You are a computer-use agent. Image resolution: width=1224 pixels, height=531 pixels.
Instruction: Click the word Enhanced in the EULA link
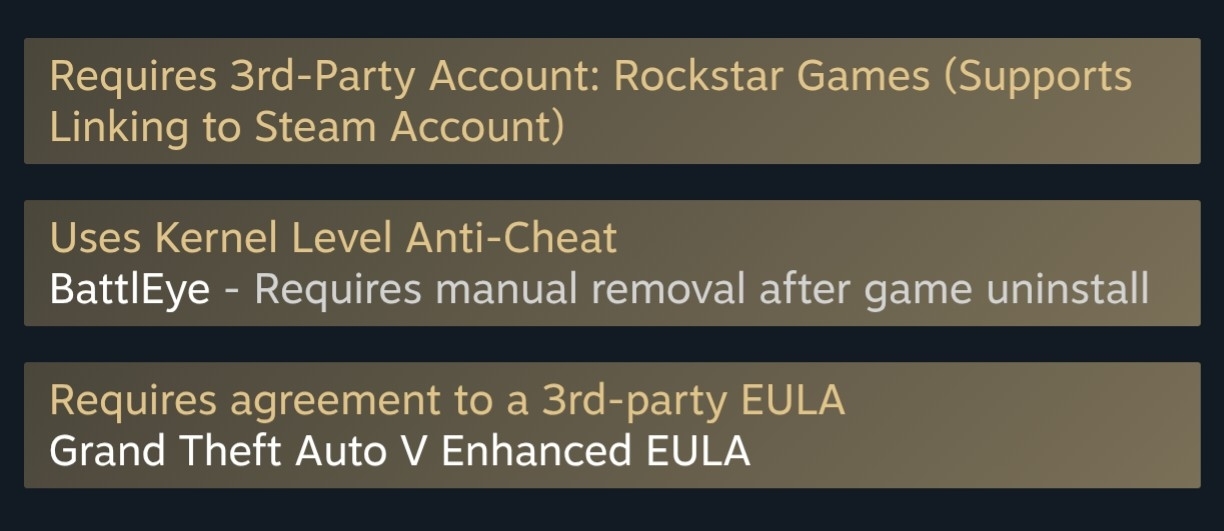(536, 452)
